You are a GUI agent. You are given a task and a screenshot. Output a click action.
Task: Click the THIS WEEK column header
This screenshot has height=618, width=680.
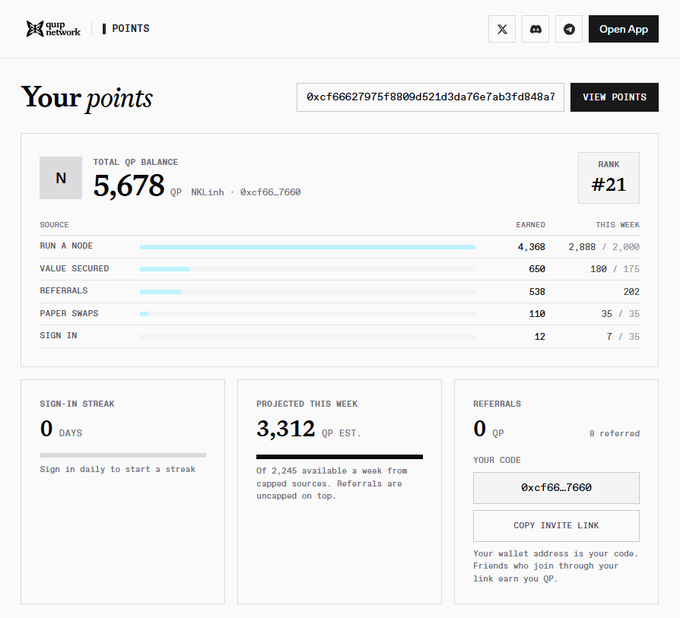click(x=618, y=225)
